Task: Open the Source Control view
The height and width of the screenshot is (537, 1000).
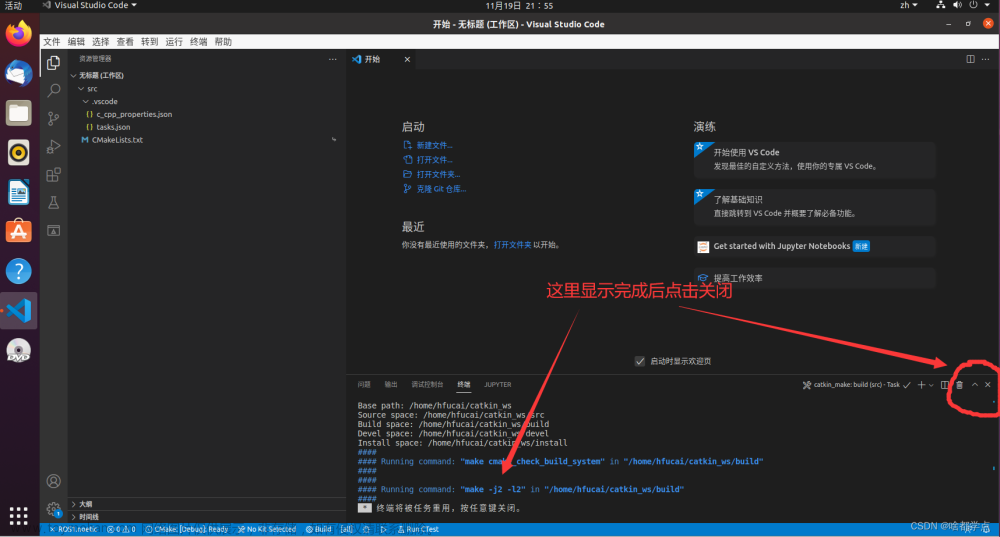Action: [54, 118]
